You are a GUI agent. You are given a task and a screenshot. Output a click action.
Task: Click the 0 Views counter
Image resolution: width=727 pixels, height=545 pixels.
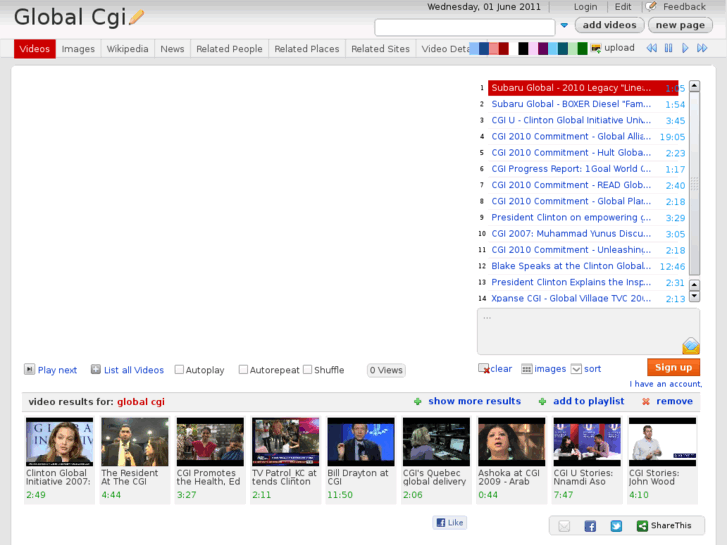click(x=386, y=370)
